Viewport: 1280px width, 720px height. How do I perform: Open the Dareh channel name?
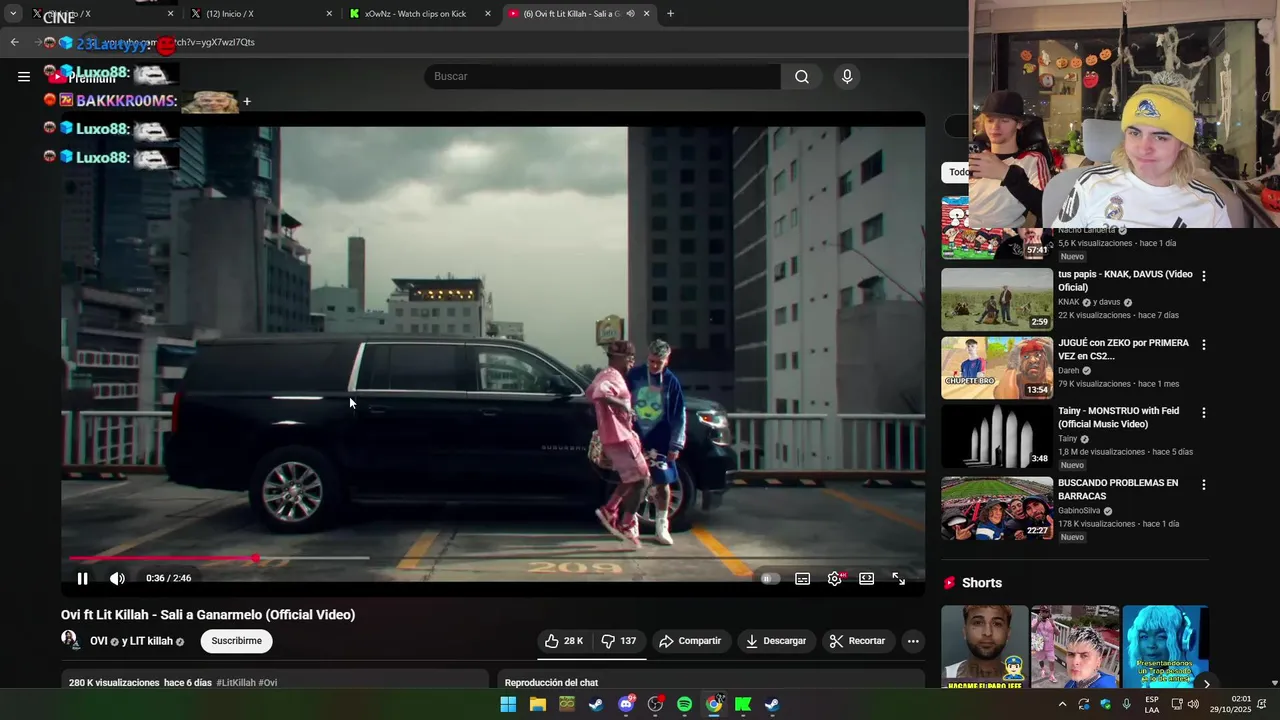click(x=1069, y=371)
